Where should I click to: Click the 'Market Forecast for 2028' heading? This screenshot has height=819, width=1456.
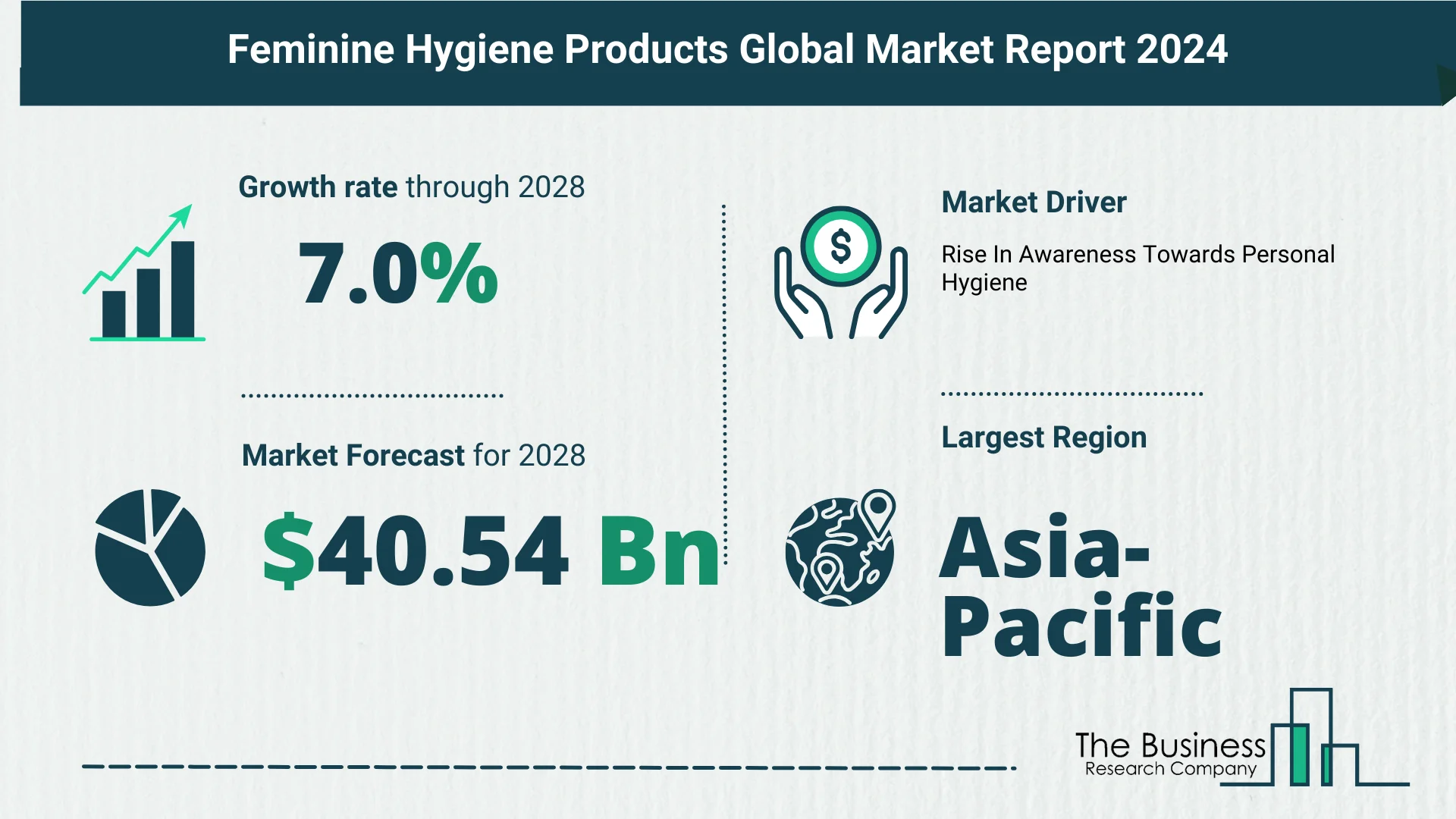[x=413, y=456]
